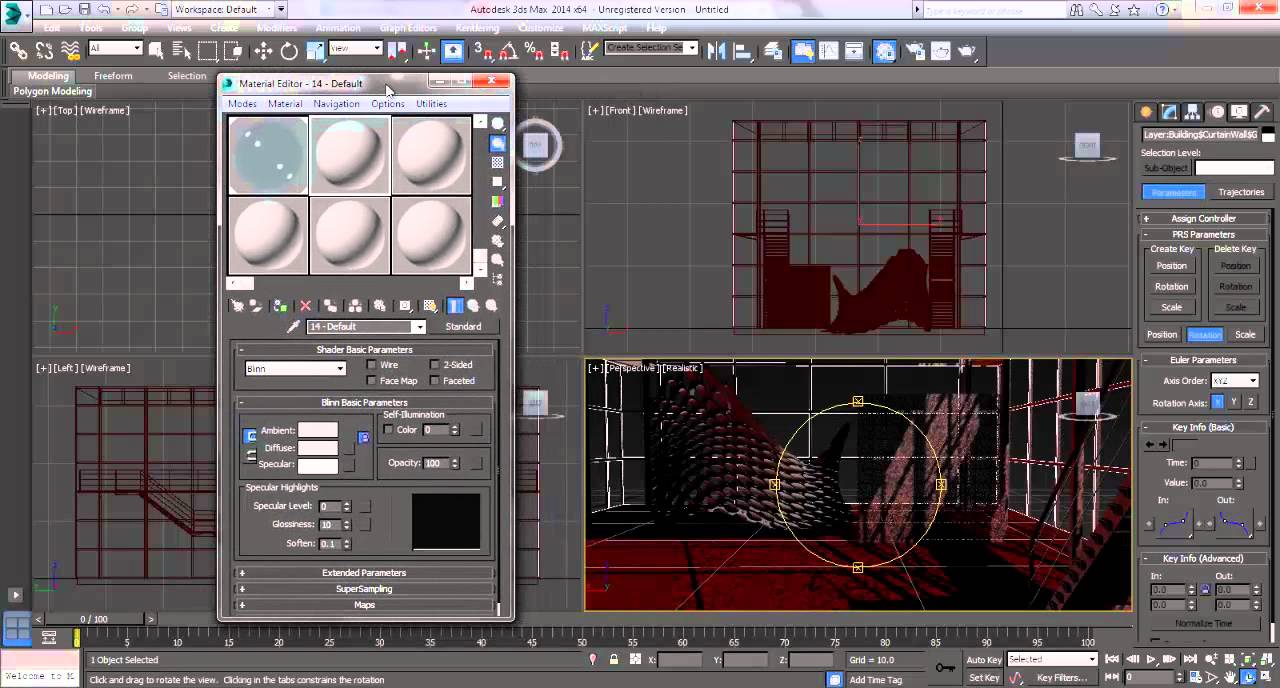Click the Render Production teapot icon
Screen dimensions: 1280x688
[967, 50]
